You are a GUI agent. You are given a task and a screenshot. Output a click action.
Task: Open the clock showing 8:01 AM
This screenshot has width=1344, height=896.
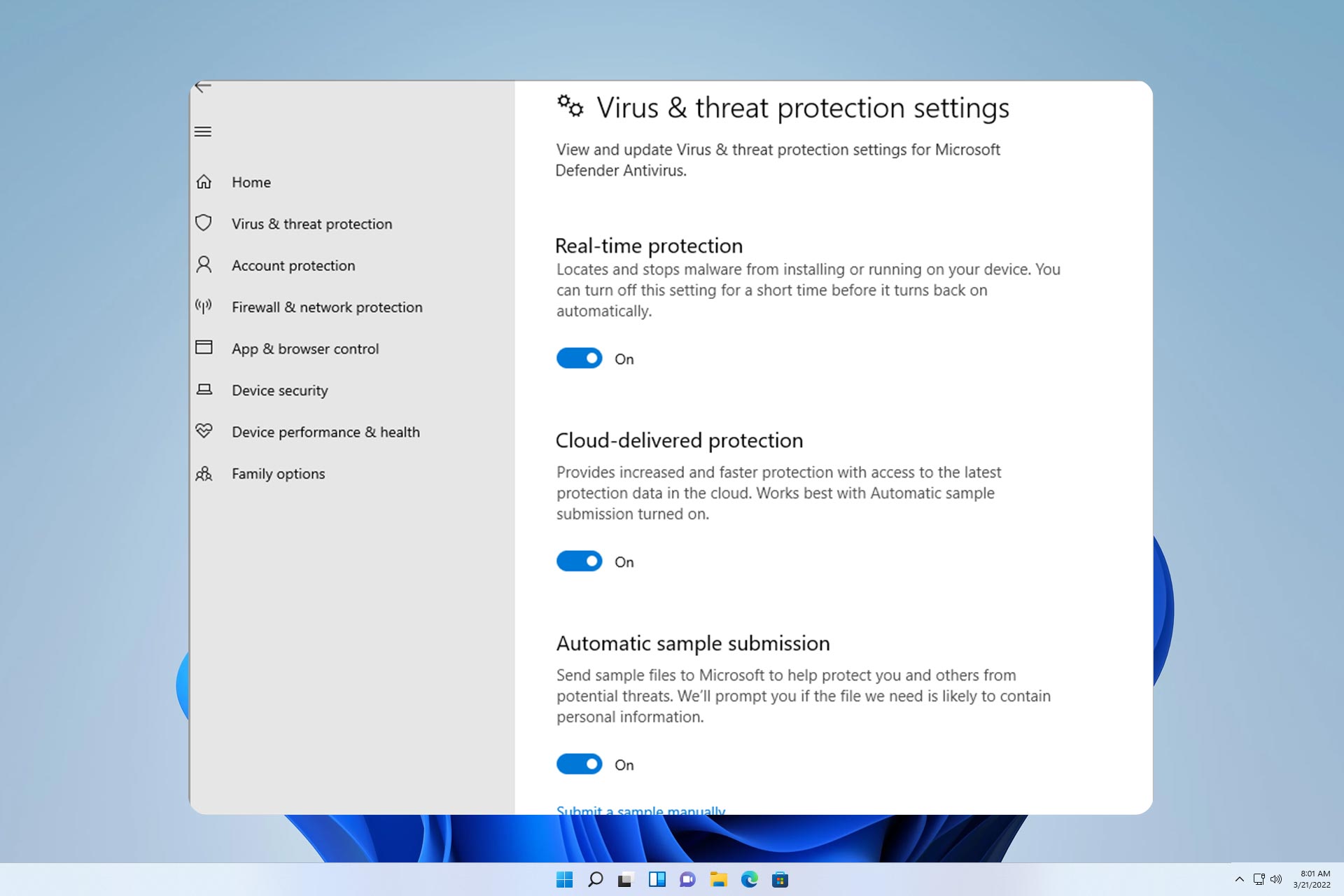[x=1312, y=879]
